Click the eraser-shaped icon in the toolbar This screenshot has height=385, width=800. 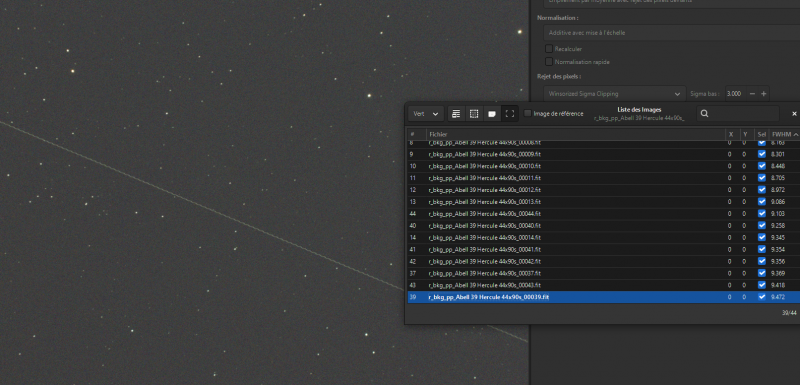pos(492,114)
